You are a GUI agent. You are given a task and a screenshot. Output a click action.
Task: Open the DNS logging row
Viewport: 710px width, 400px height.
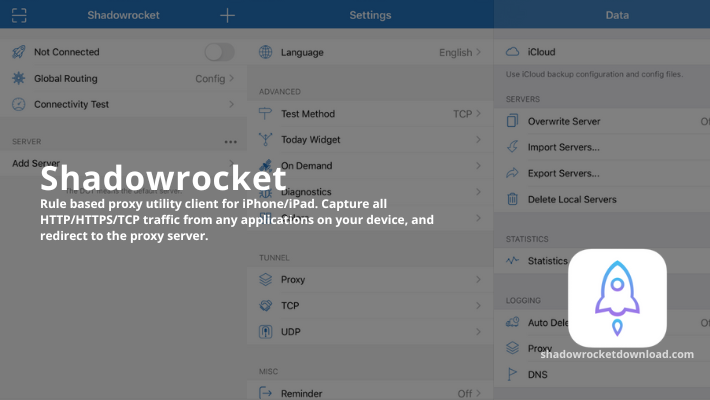coord(602,375)
